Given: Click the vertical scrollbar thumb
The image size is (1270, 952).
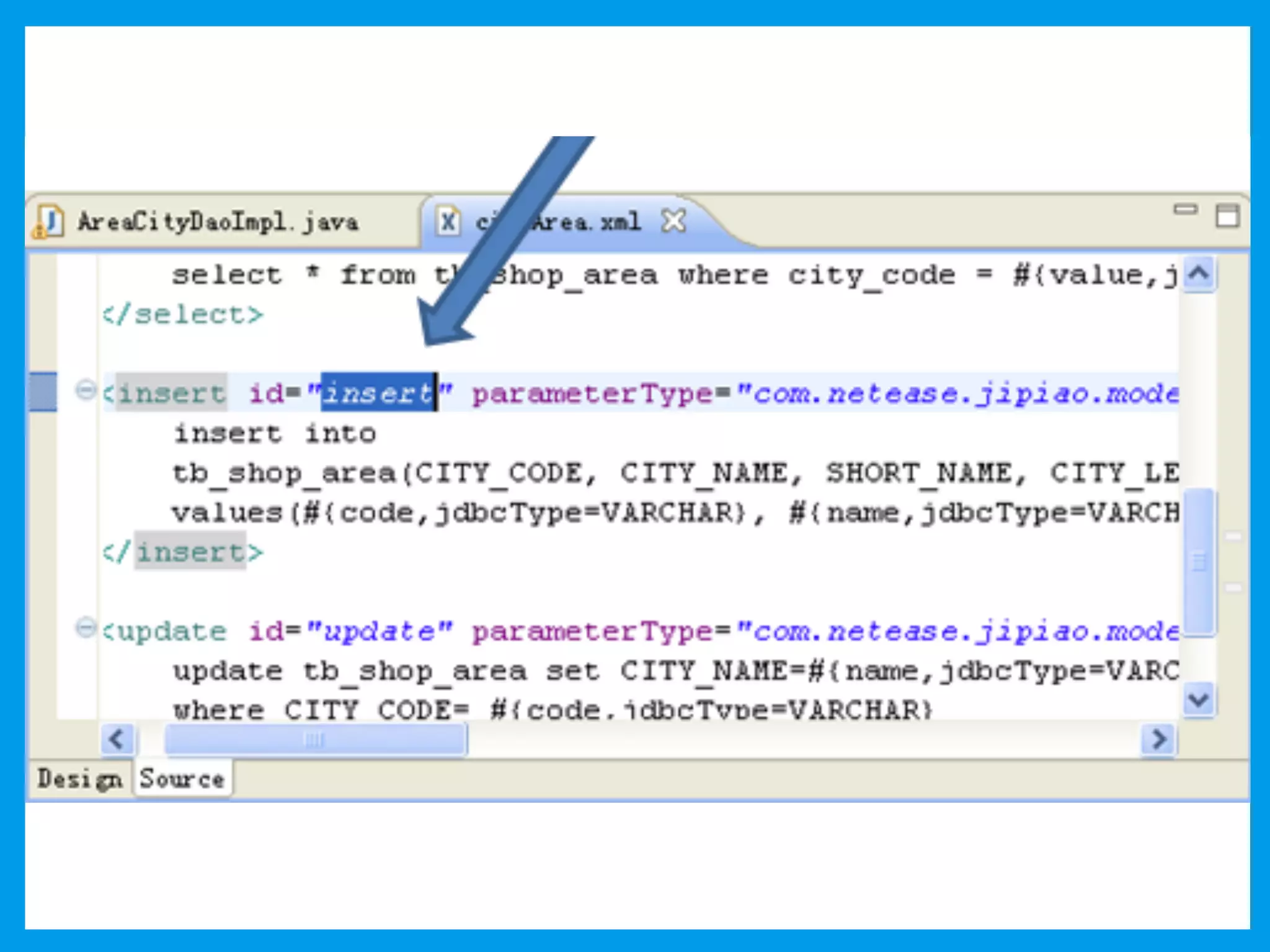Looking at the screenshot, I should (x=1199, y=562).
